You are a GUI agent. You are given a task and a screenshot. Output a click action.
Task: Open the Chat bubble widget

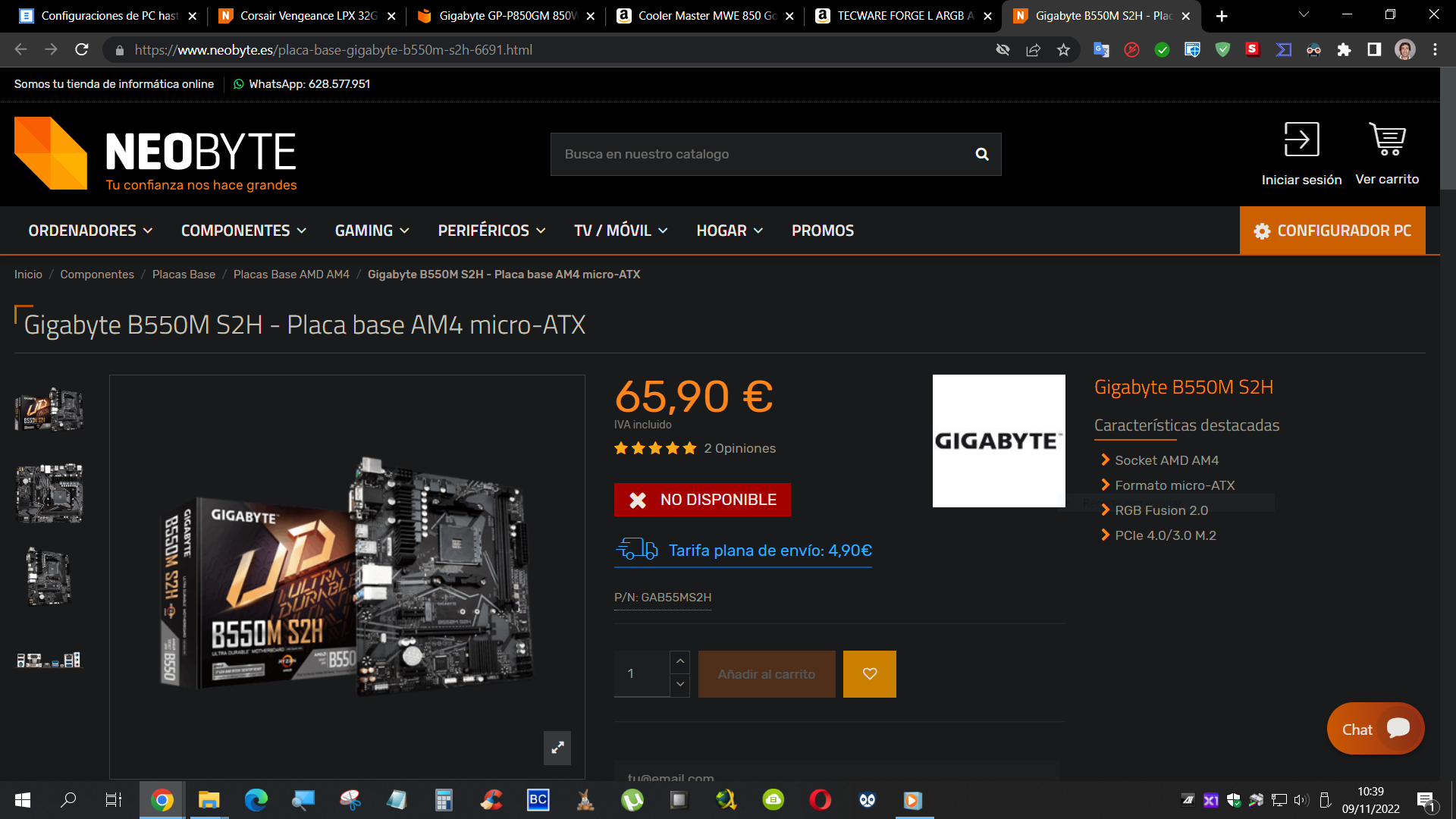[x=1375, y=729]
